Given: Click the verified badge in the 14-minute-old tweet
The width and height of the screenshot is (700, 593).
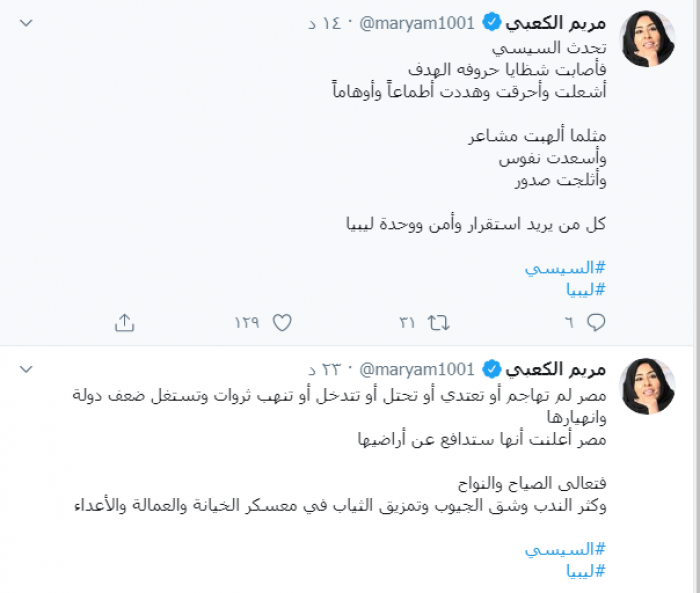Looking at the screenshot, I should click(492, 22).
